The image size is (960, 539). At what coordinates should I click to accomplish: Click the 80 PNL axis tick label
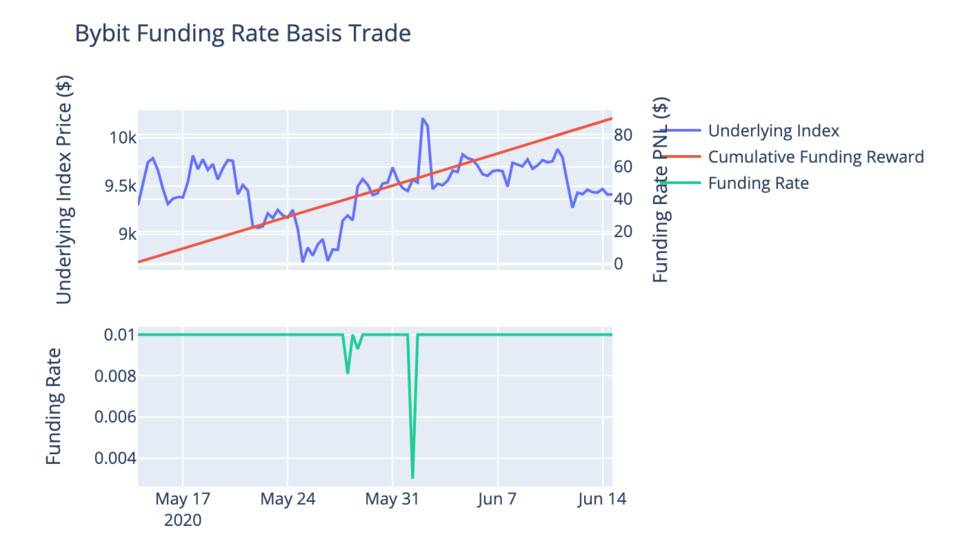(x=623, y=135)
